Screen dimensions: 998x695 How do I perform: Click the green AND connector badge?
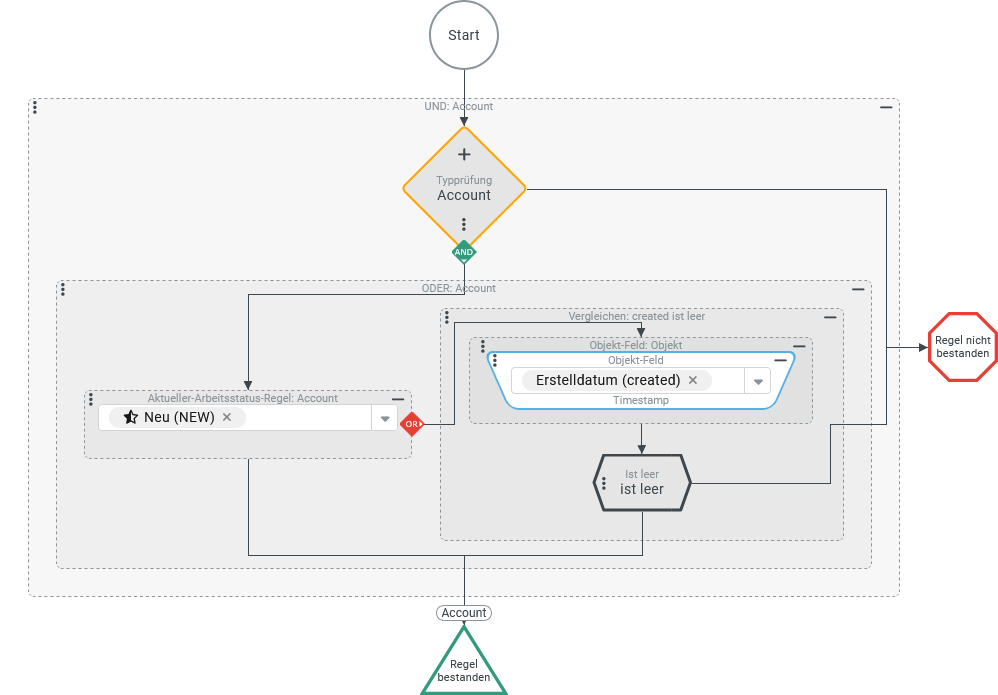pos(464,252)
